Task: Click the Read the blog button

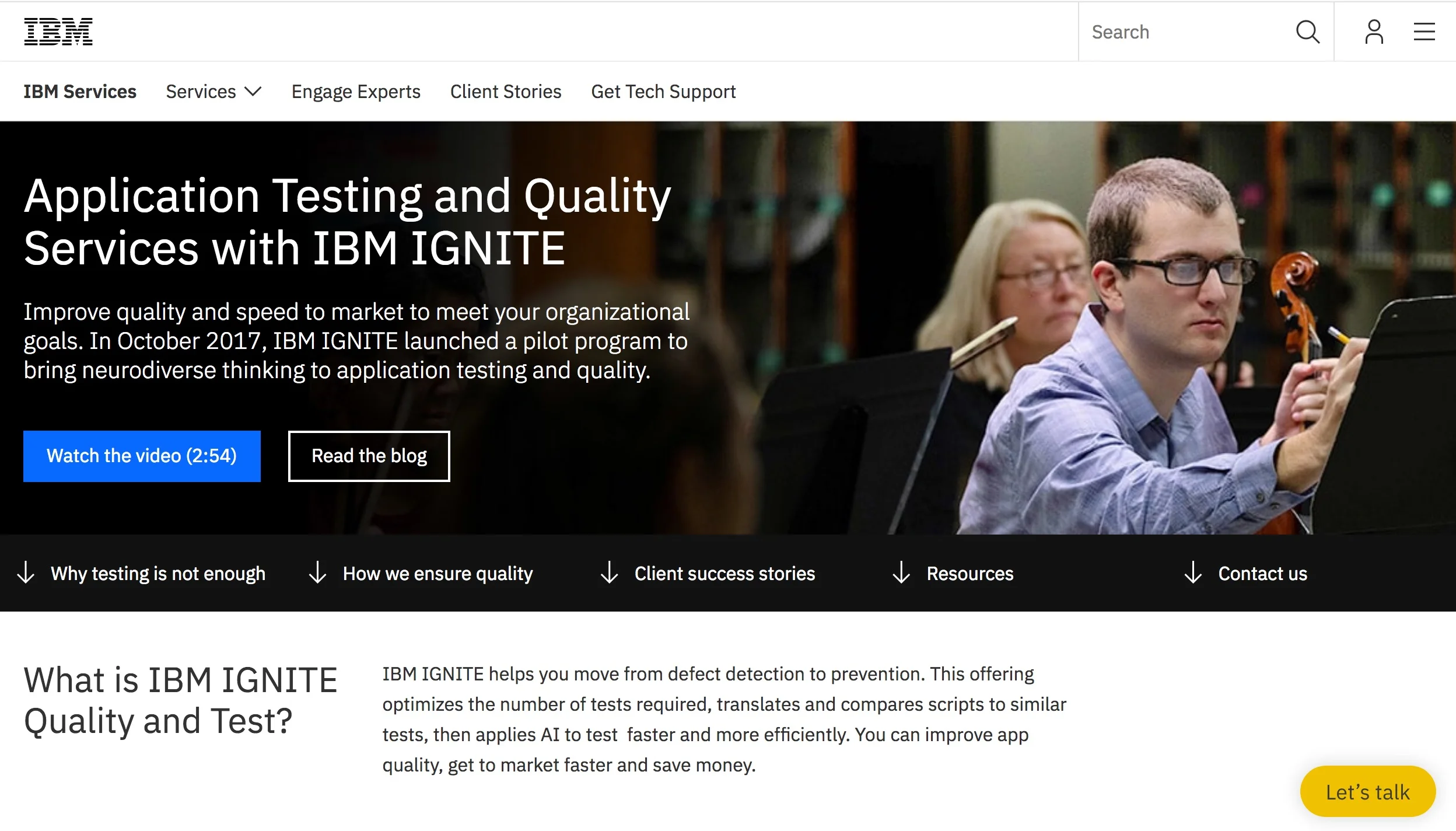Action: [369, 456]
